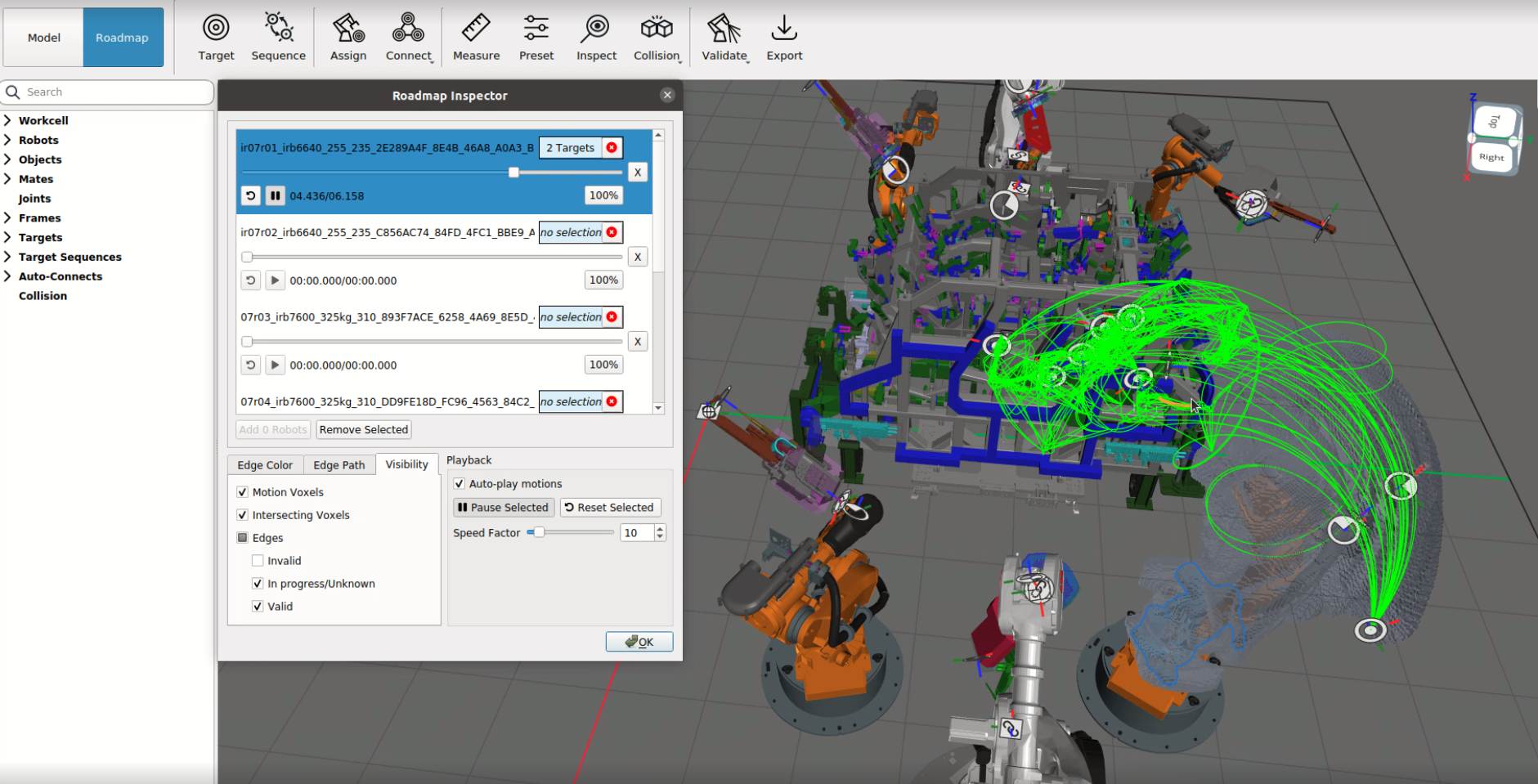The width and height of the screenshot is (1538, 784).
Task: Switch to the Edge Color tab
Action: 265,465
